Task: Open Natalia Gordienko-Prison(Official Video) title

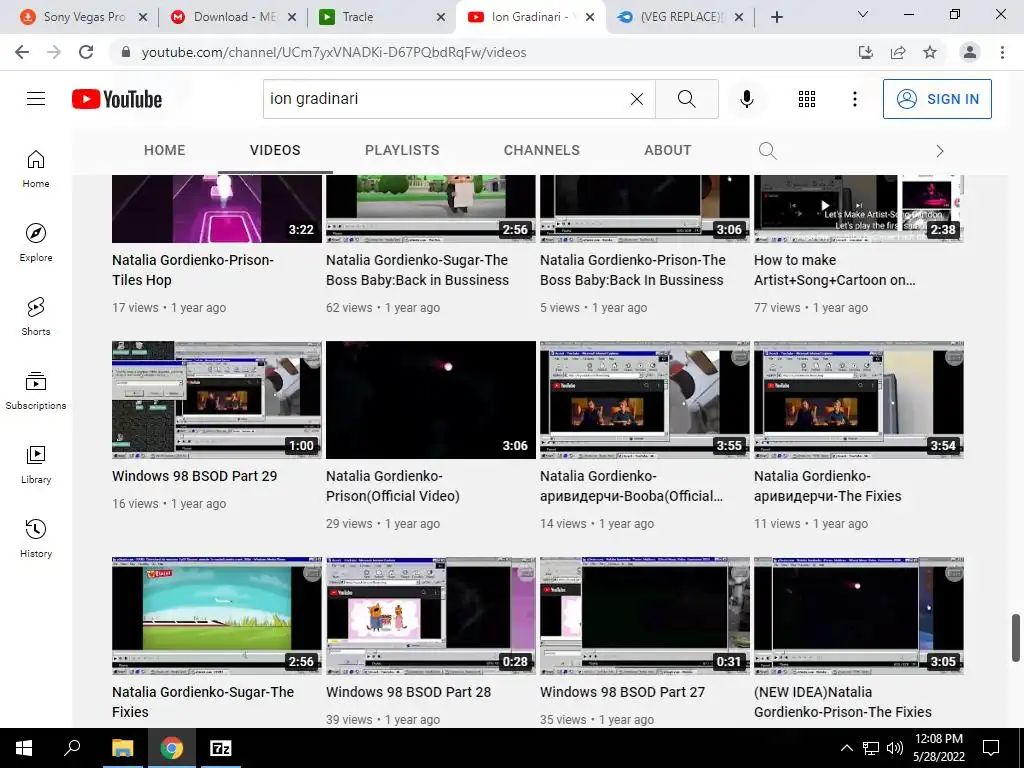Action: pyautogui.click(x=392, y=486)
